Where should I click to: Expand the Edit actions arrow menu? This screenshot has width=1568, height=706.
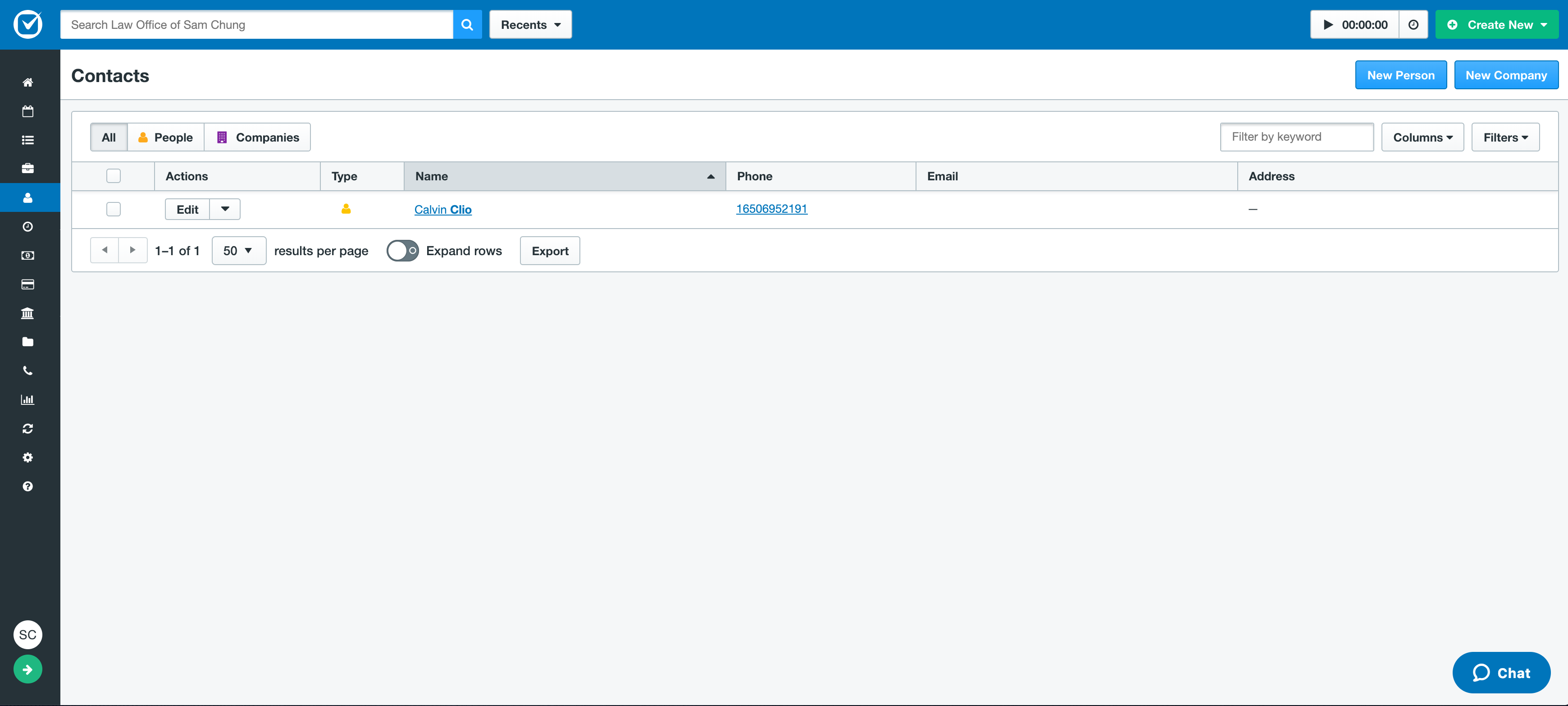(225, 209)
